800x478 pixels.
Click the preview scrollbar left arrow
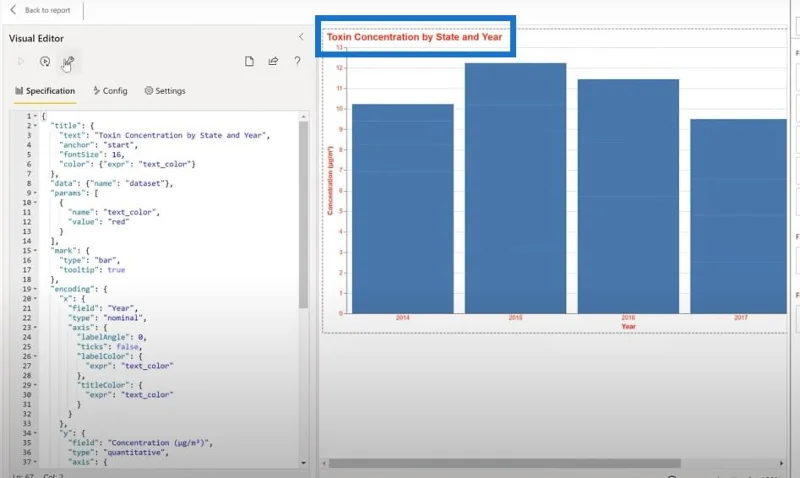pyautogui.click(x=324, y=463)
